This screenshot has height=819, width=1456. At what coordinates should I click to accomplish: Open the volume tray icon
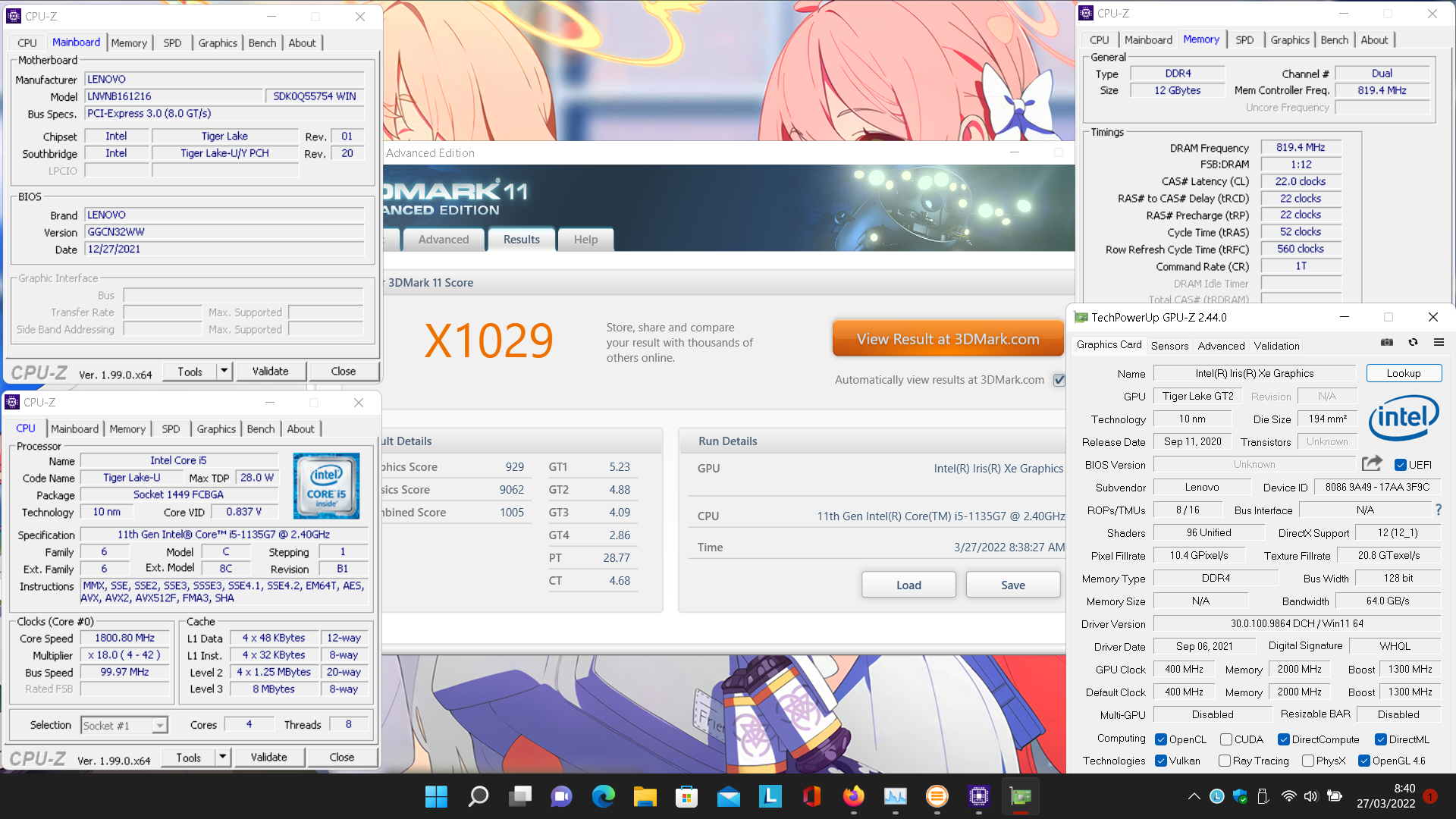1310,796
